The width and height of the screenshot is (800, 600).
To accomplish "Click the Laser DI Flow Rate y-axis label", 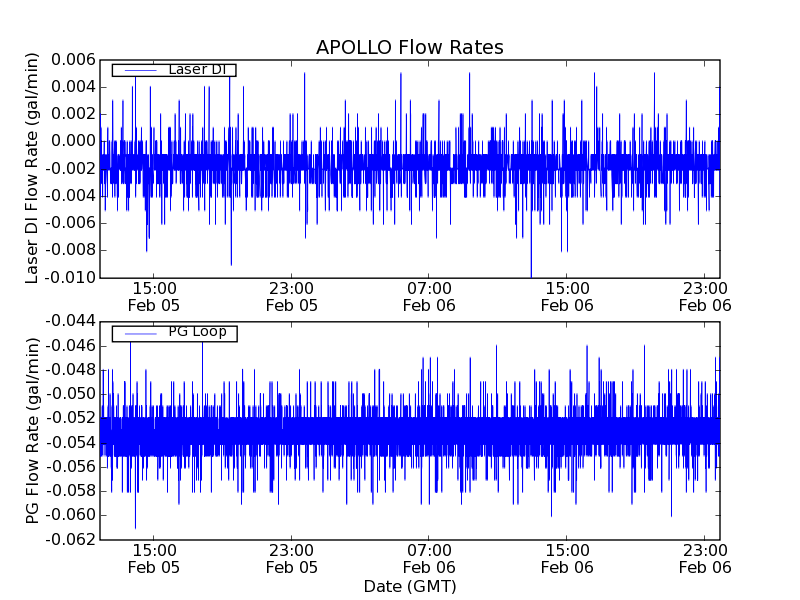I will pos(32,167).
